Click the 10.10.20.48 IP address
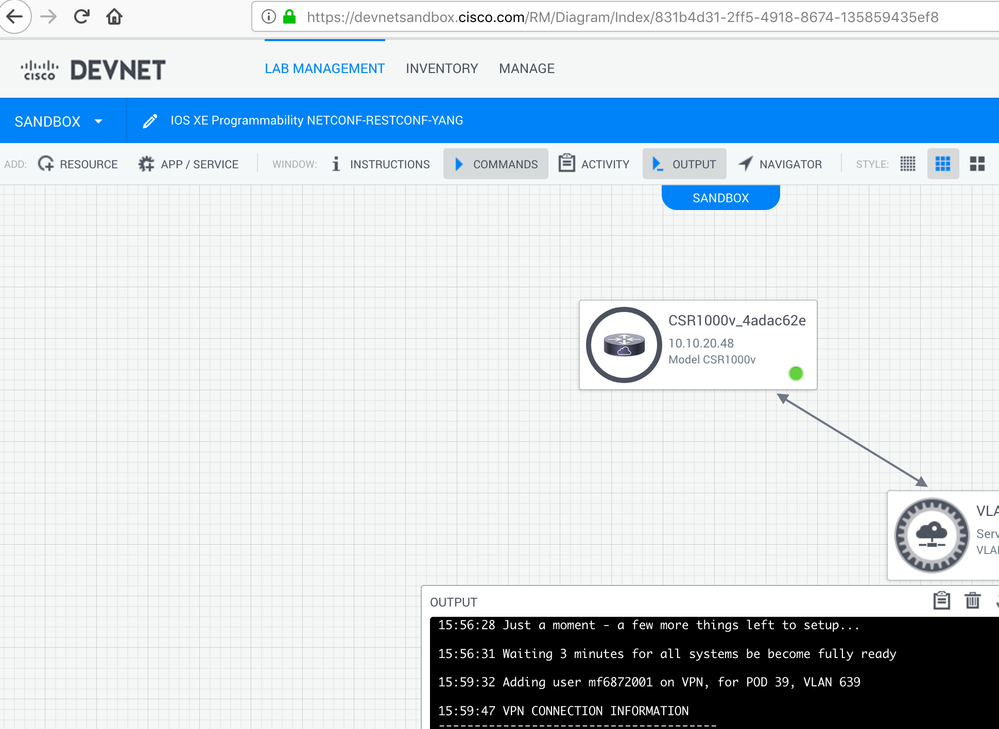This screenshot has height=729, width=999. 701,343
